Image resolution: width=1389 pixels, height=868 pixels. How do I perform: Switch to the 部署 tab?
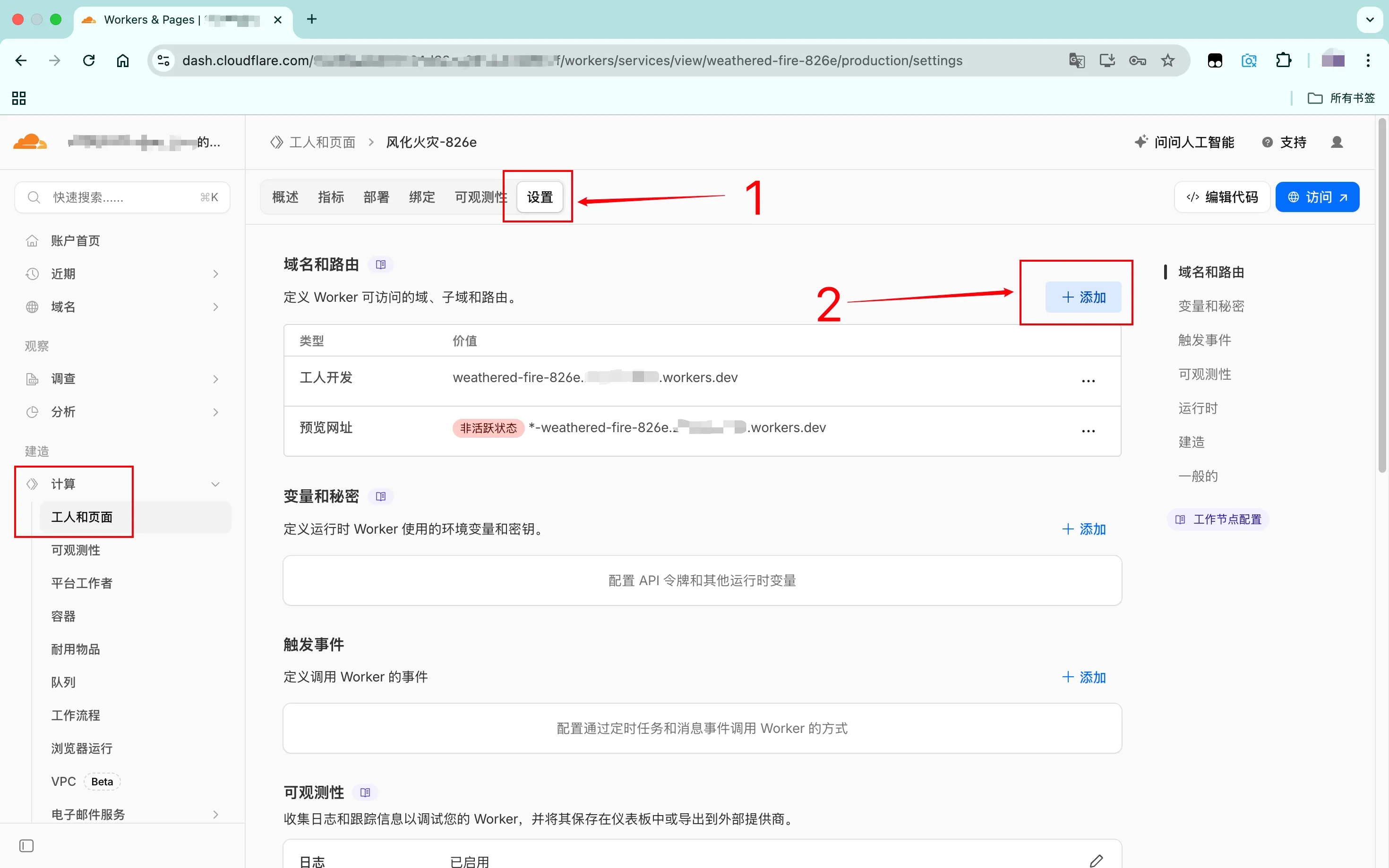376,197
